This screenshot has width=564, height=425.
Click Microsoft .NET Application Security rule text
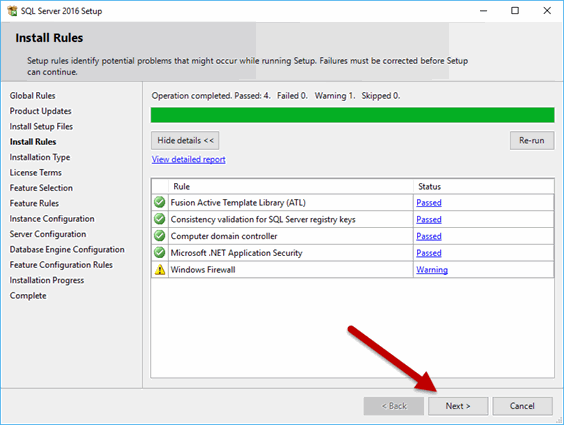point(236,253)
